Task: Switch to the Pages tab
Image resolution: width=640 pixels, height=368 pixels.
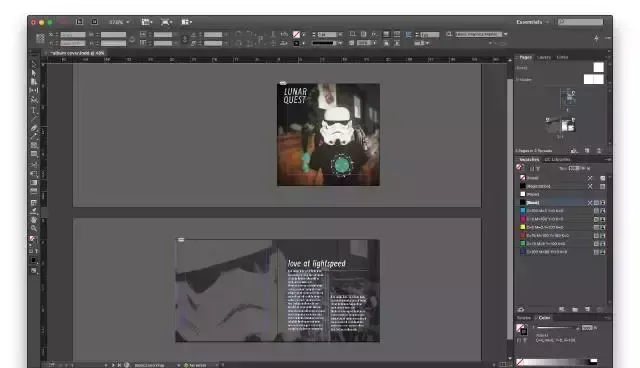Action: click(x=525, y=58)
